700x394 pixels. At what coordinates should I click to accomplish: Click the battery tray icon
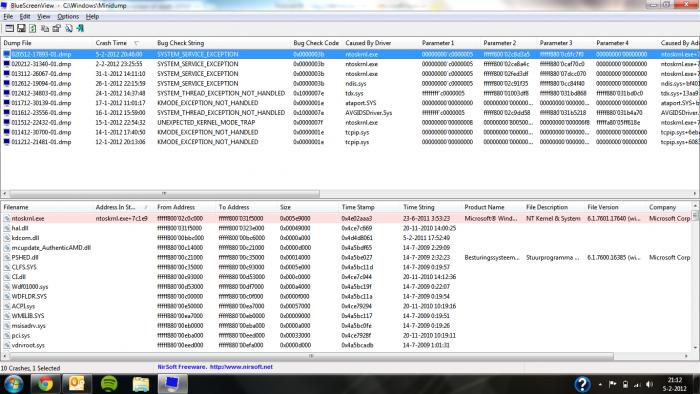tap(625, 384)
